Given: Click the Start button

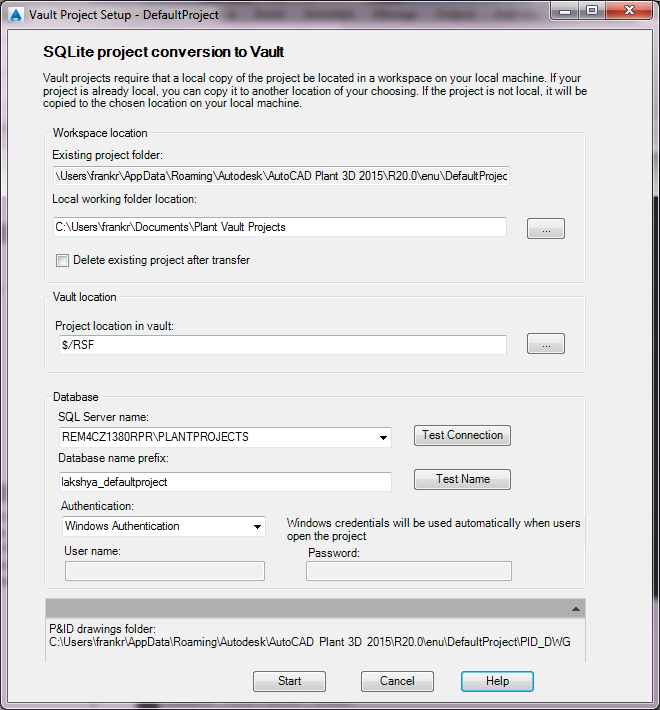Looking at the screenshot, I should coord(290,681).
